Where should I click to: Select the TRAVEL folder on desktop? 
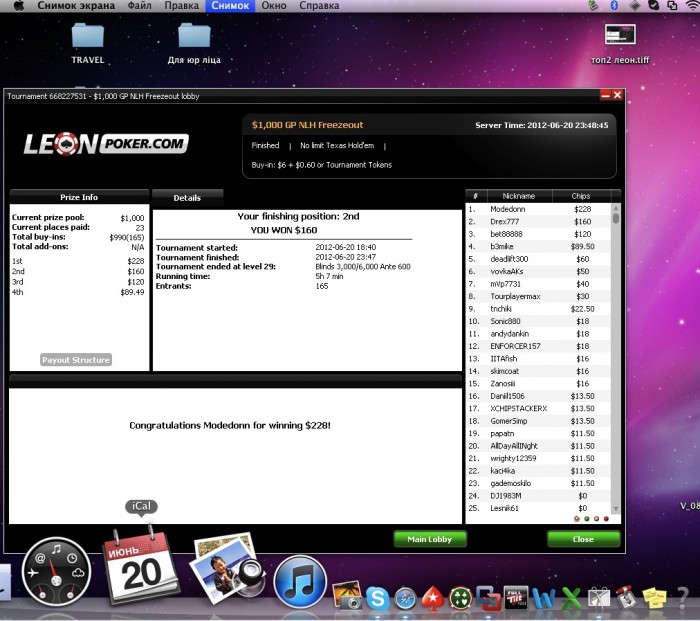88,43
